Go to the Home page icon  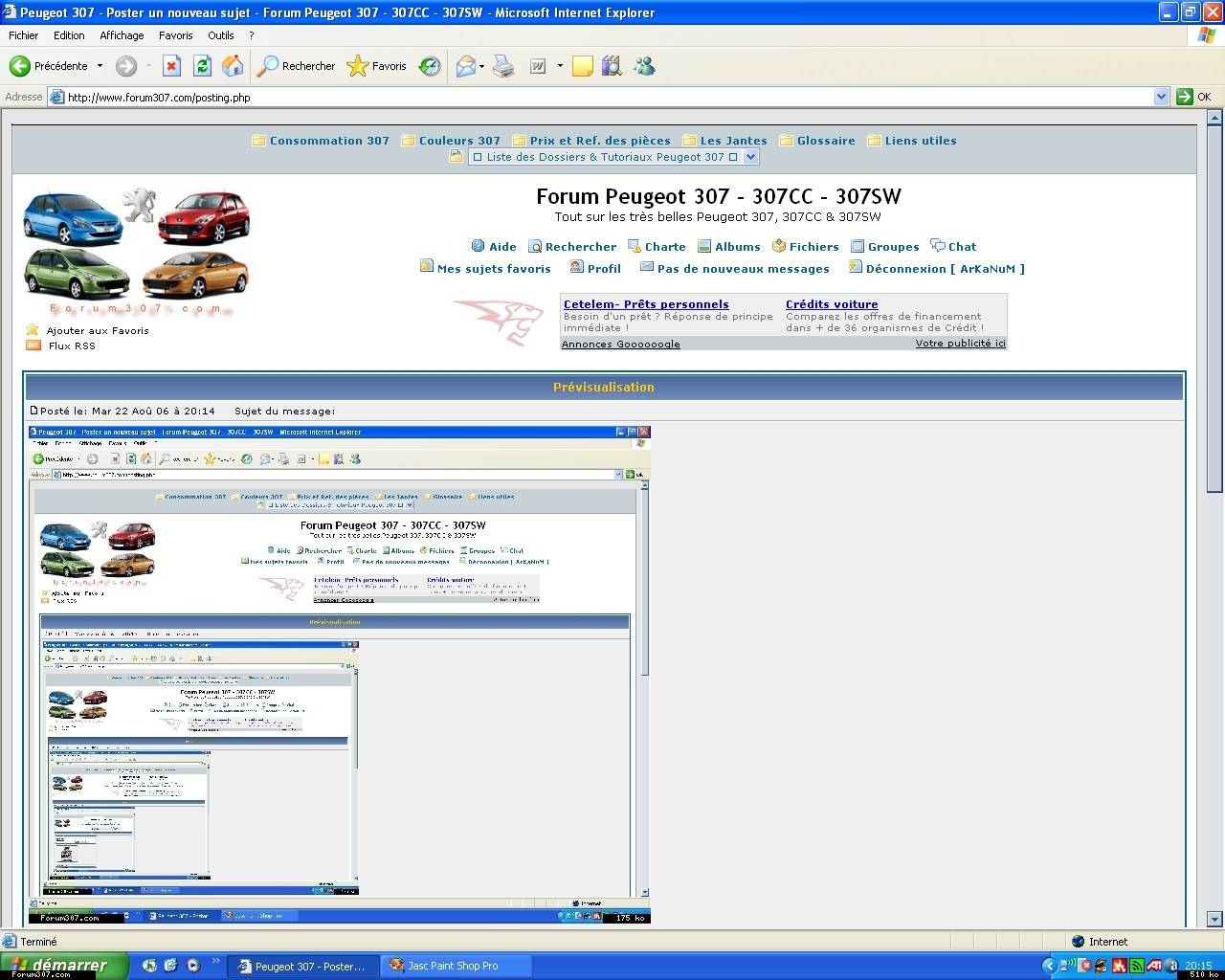(x=233, y=66)
